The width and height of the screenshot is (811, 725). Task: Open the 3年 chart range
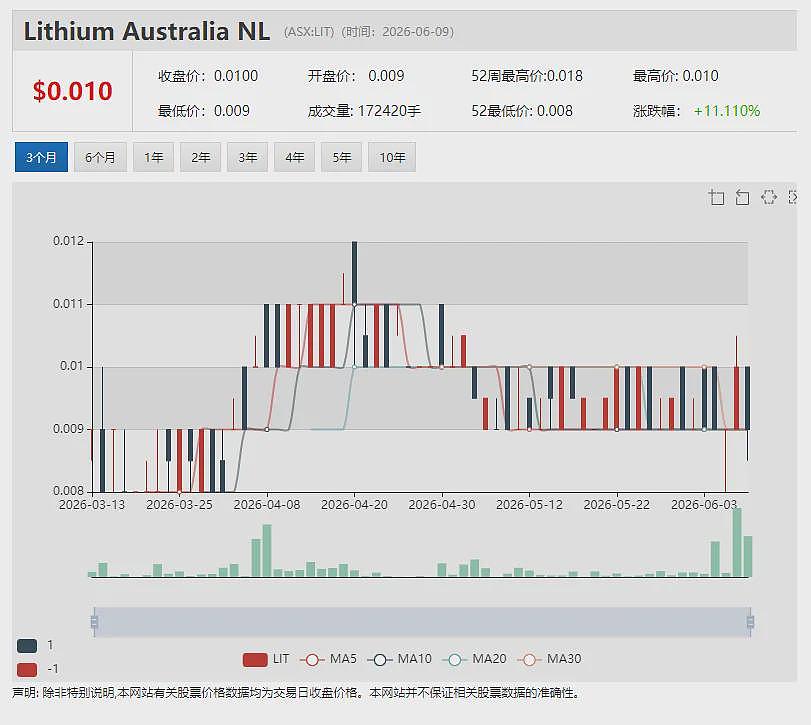click(248, 157)
